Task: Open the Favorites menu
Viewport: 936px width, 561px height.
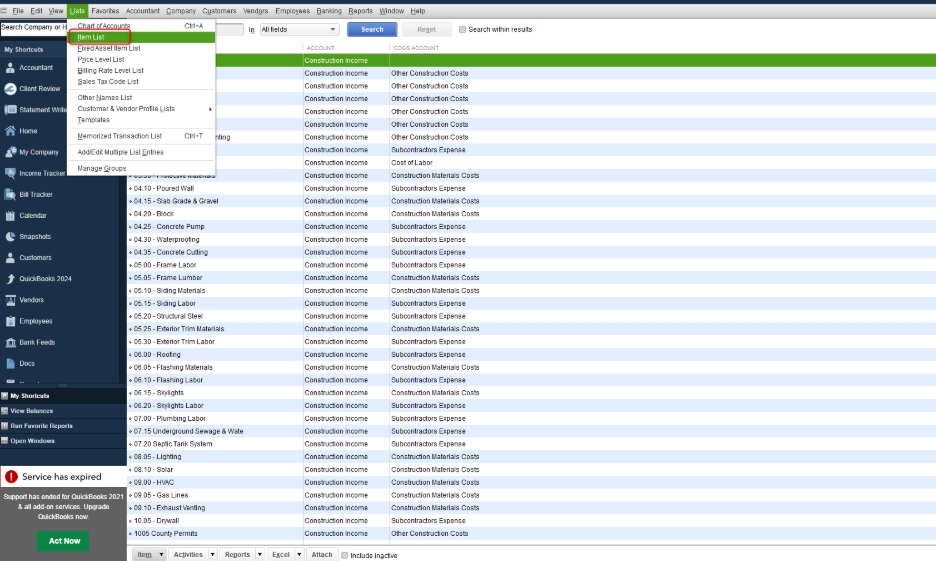Action: coord(105,11)
